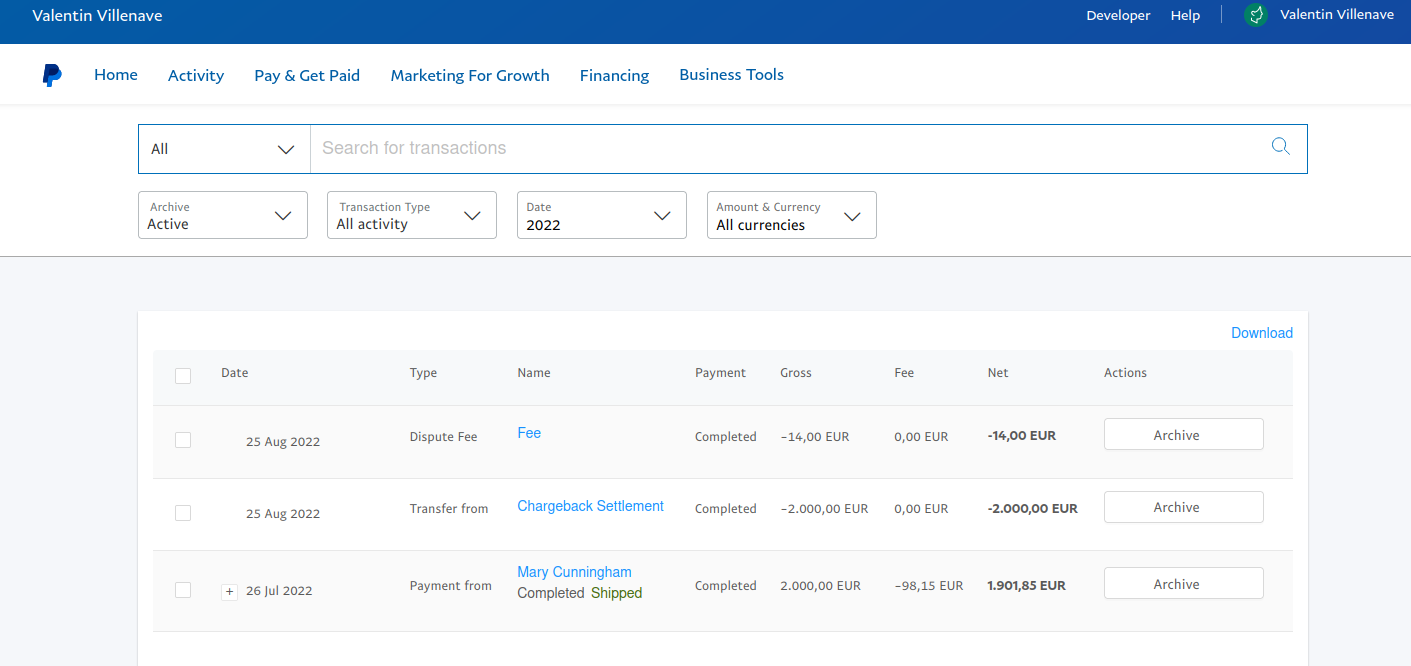Image resolution: width=1411 pixels, height=666 pixels.
Task: Click the search magnifier icon
Action: [1280, 147]
